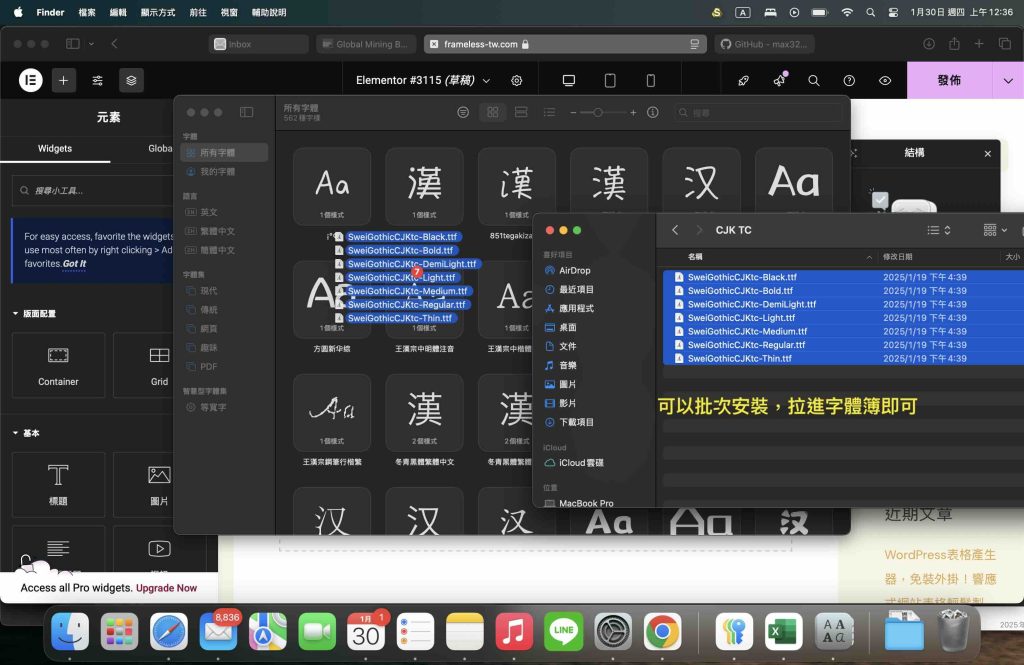Screen dimensions: 1024x665
Task: Switch Font Book to samples view
Action: coord(521,112)
